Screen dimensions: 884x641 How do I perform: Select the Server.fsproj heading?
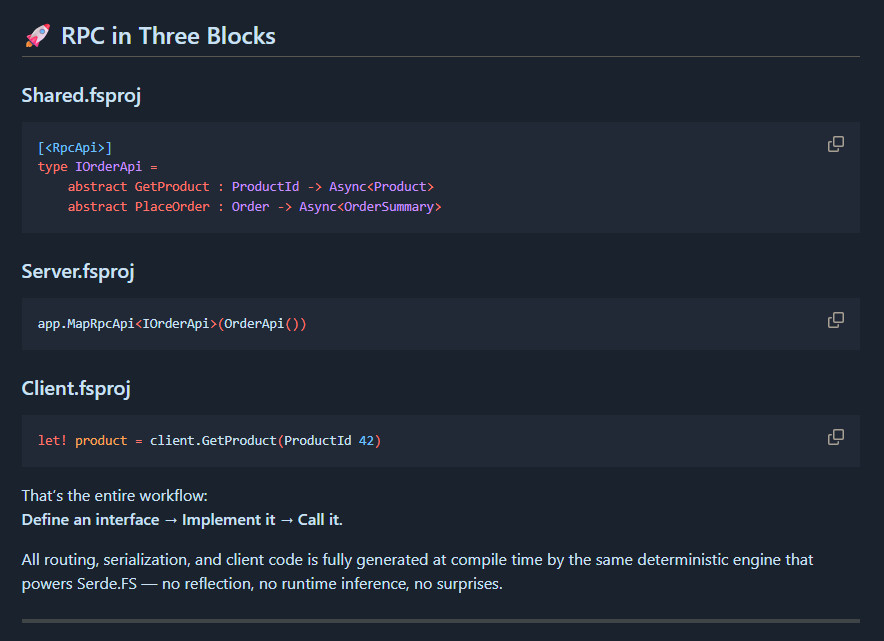point(78,271)
